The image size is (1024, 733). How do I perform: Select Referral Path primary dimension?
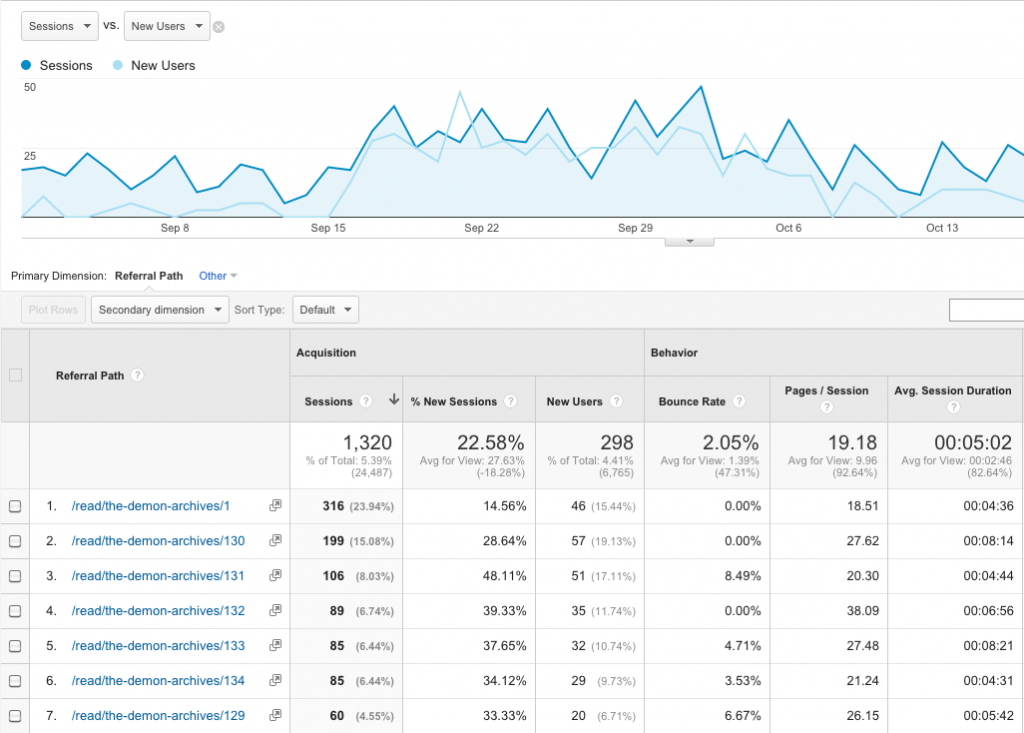pos(149,276)
